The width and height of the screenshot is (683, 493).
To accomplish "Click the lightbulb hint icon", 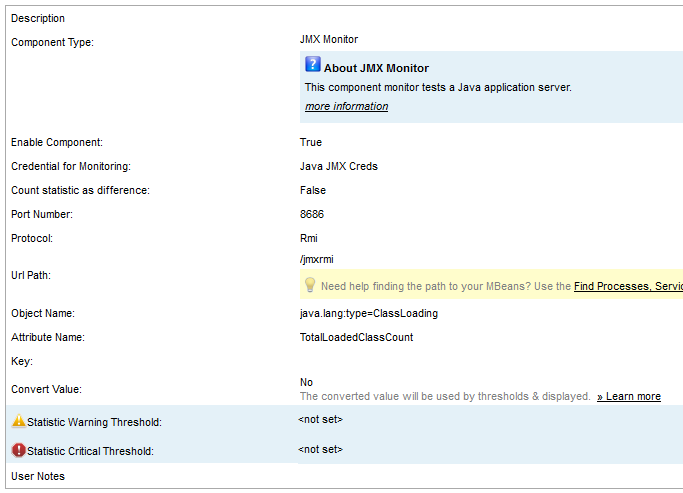I will (x=310, y=286).
